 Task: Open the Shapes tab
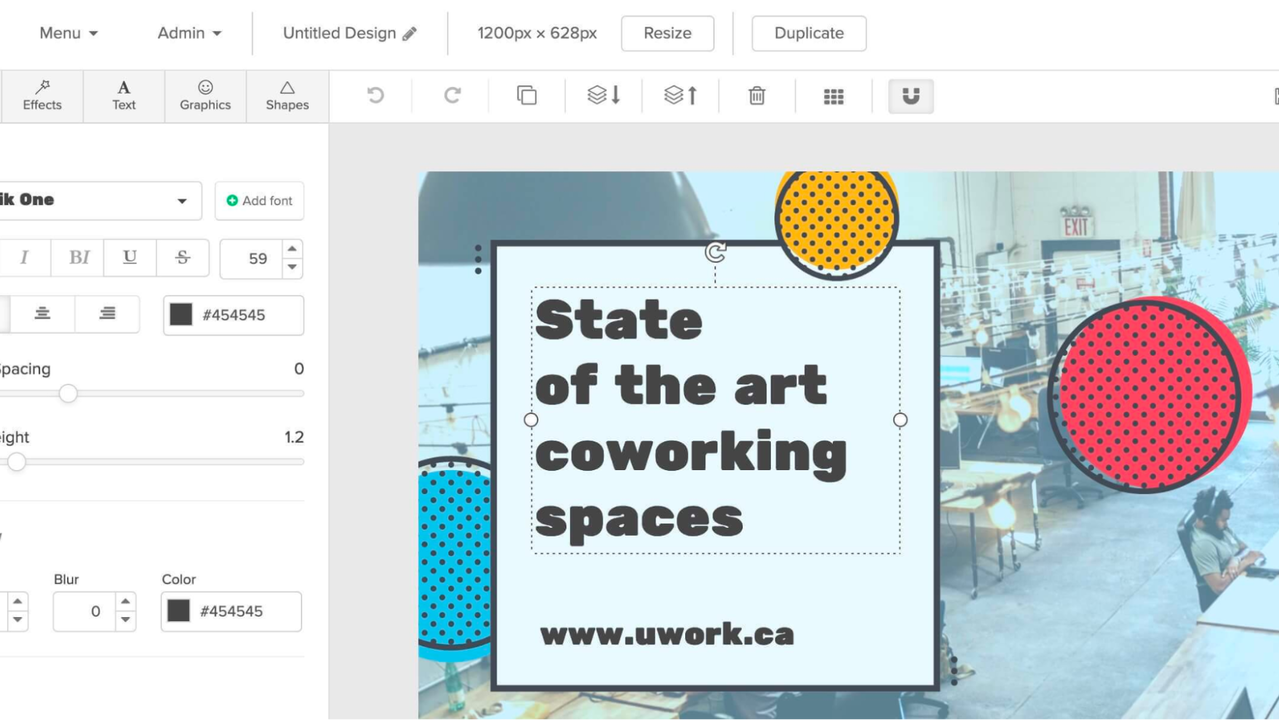pos(287,96)
